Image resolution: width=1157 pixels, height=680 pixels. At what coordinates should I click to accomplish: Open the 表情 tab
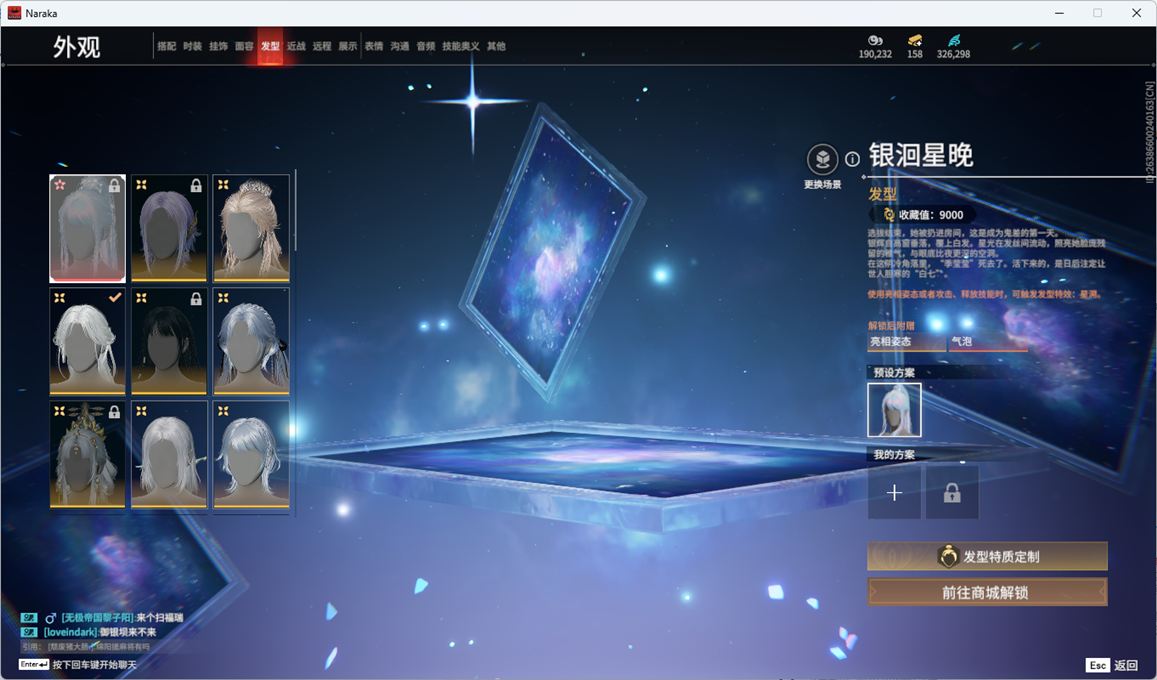pyautogui.click(x=374, y=46)
